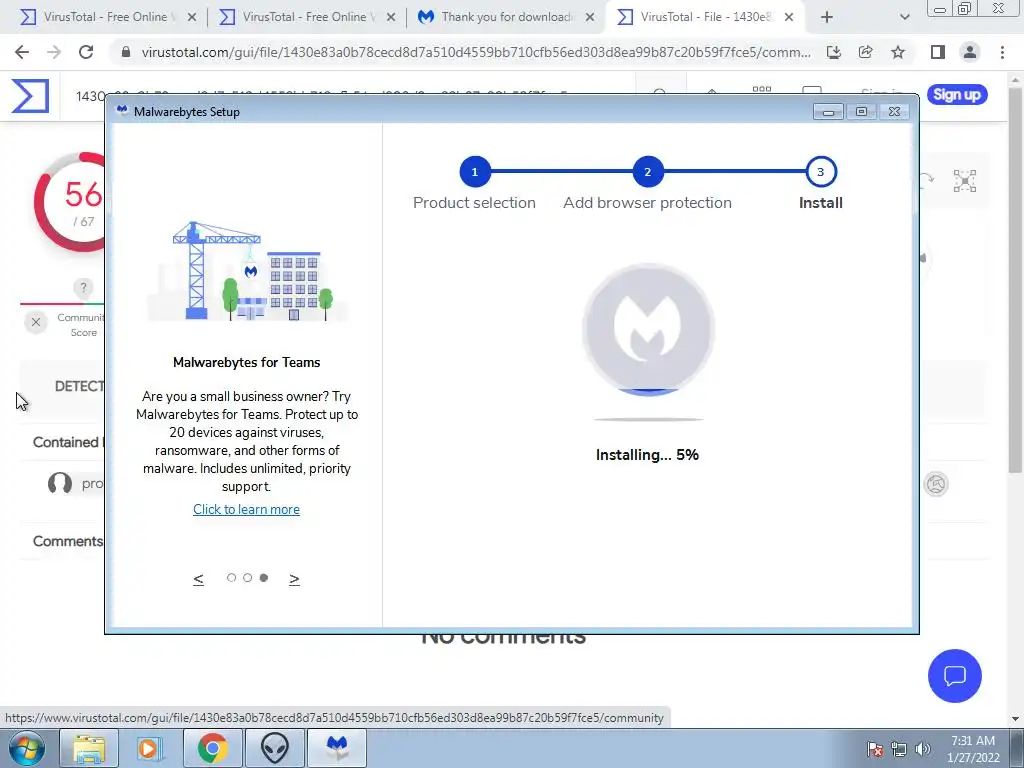Close the first VirusTotal tab
The image size is (1024, 768).
point(192,18)
